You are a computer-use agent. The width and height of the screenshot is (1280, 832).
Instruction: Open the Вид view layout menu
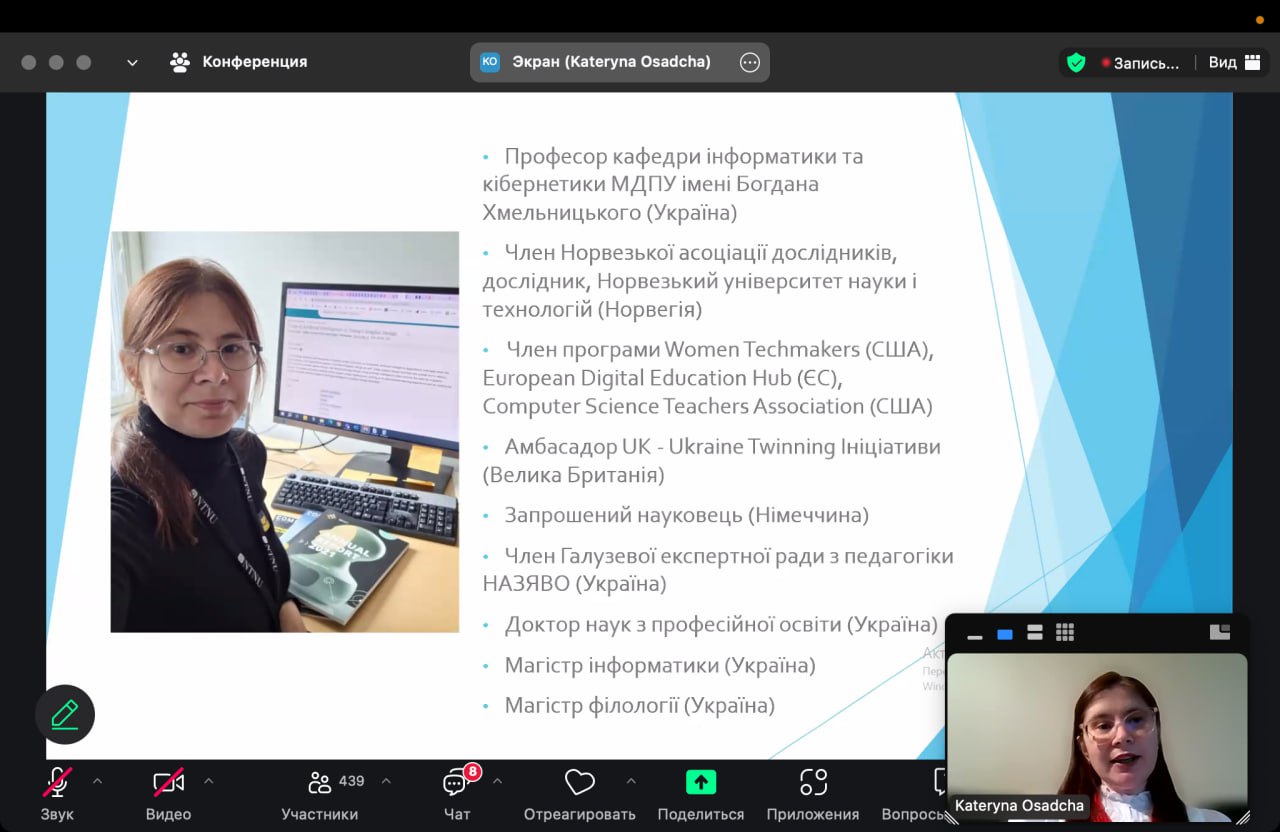[1234, 62]
